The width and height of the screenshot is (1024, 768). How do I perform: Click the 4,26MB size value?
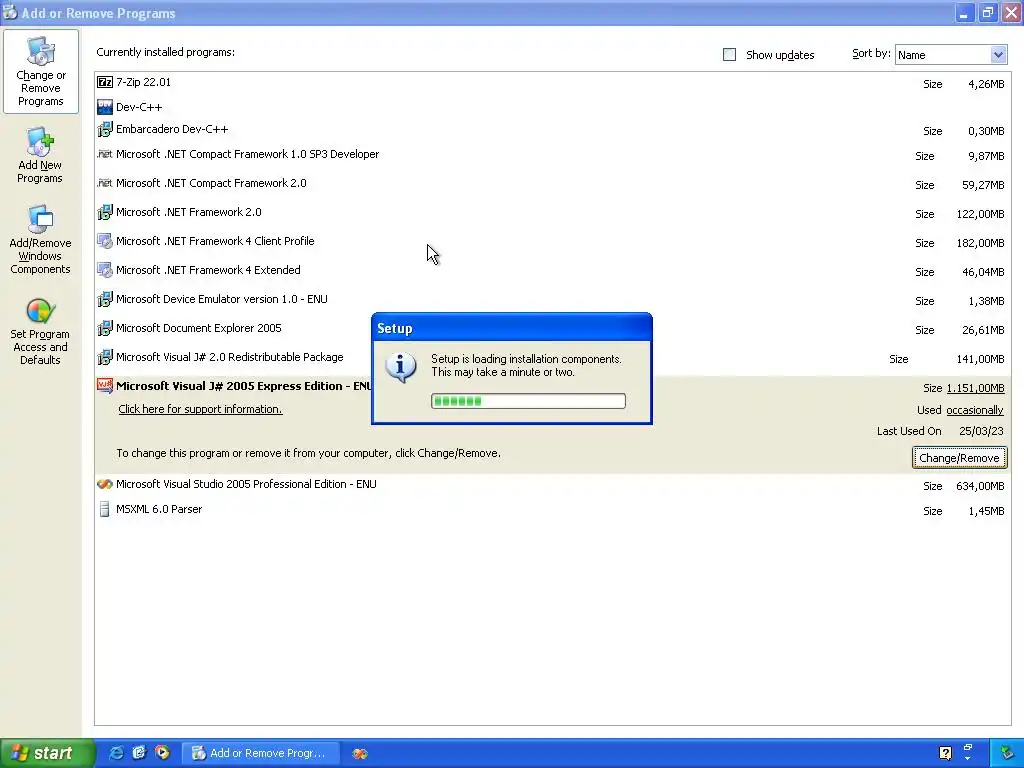986,84
